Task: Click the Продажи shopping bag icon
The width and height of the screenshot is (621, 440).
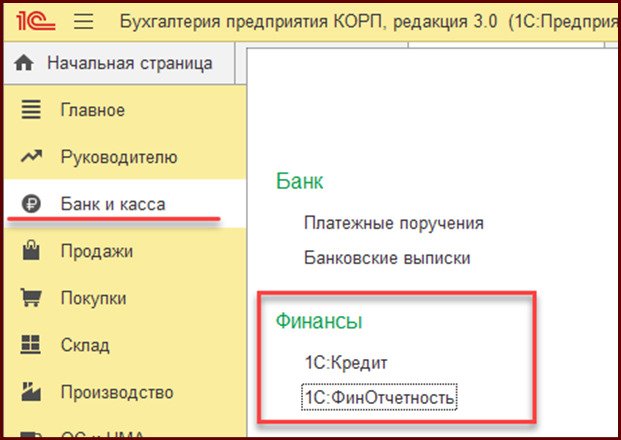Action: tap(32, 251)
